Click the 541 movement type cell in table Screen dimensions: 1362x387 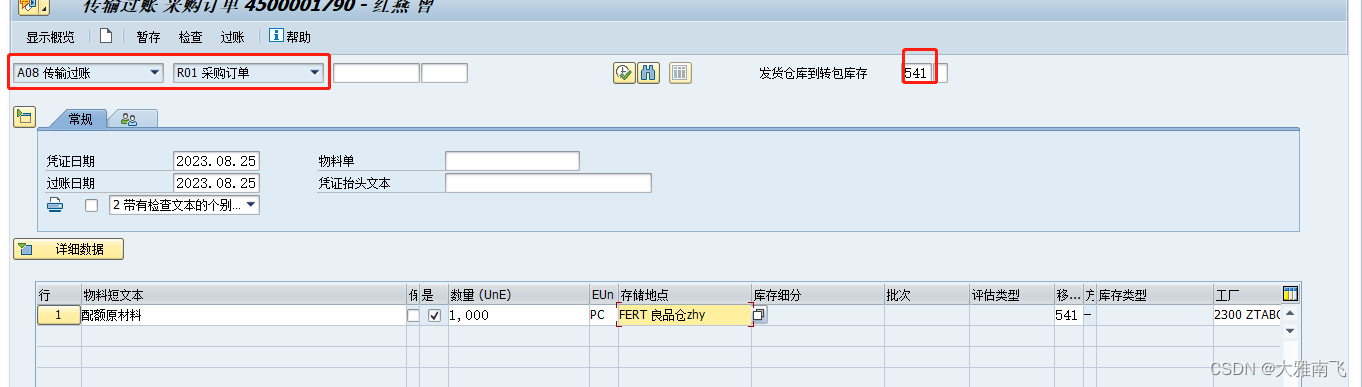(x=1068, y=315)
